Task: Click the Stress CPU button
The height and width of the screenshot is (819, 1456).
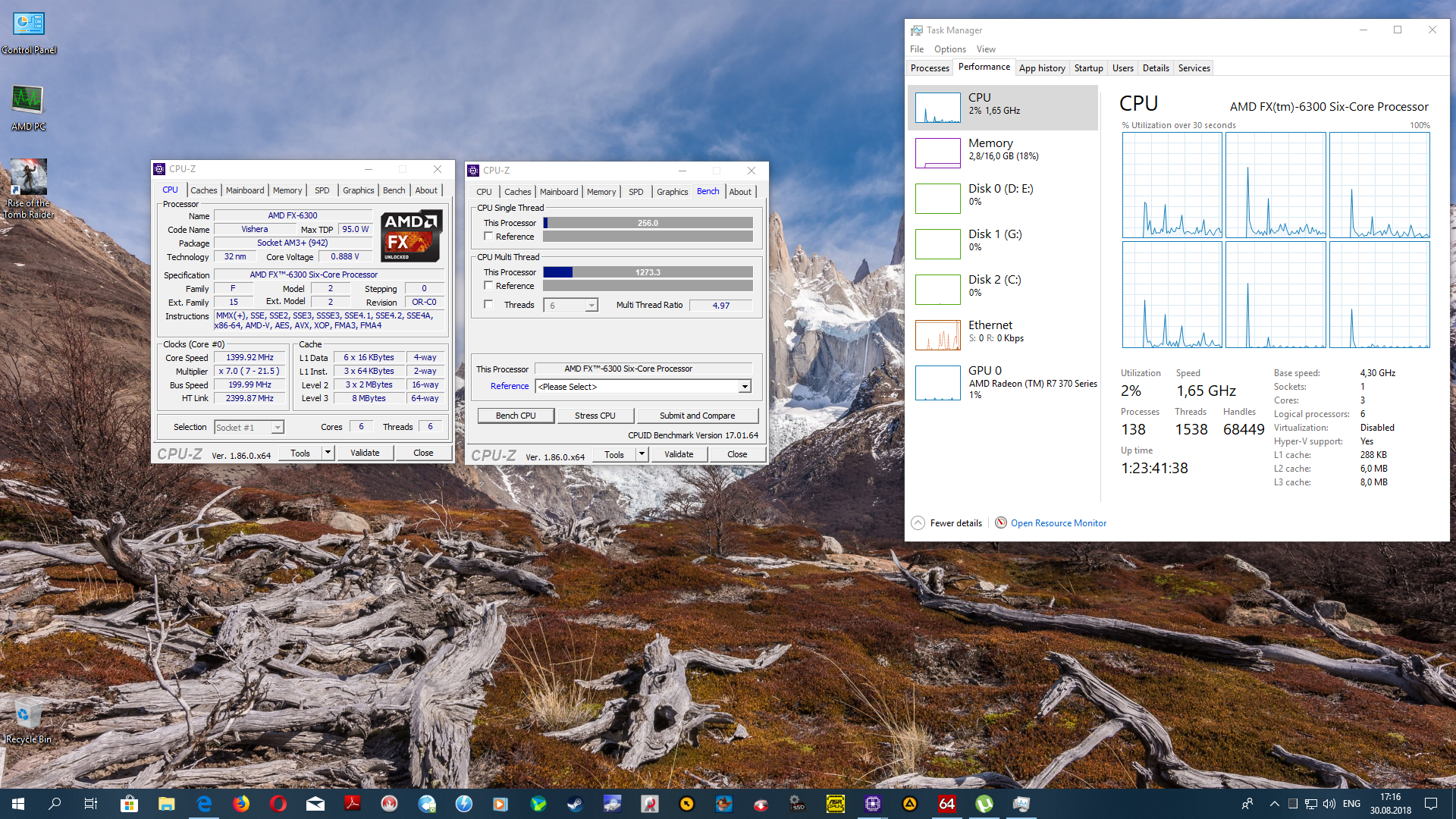Action: (595, 416)
